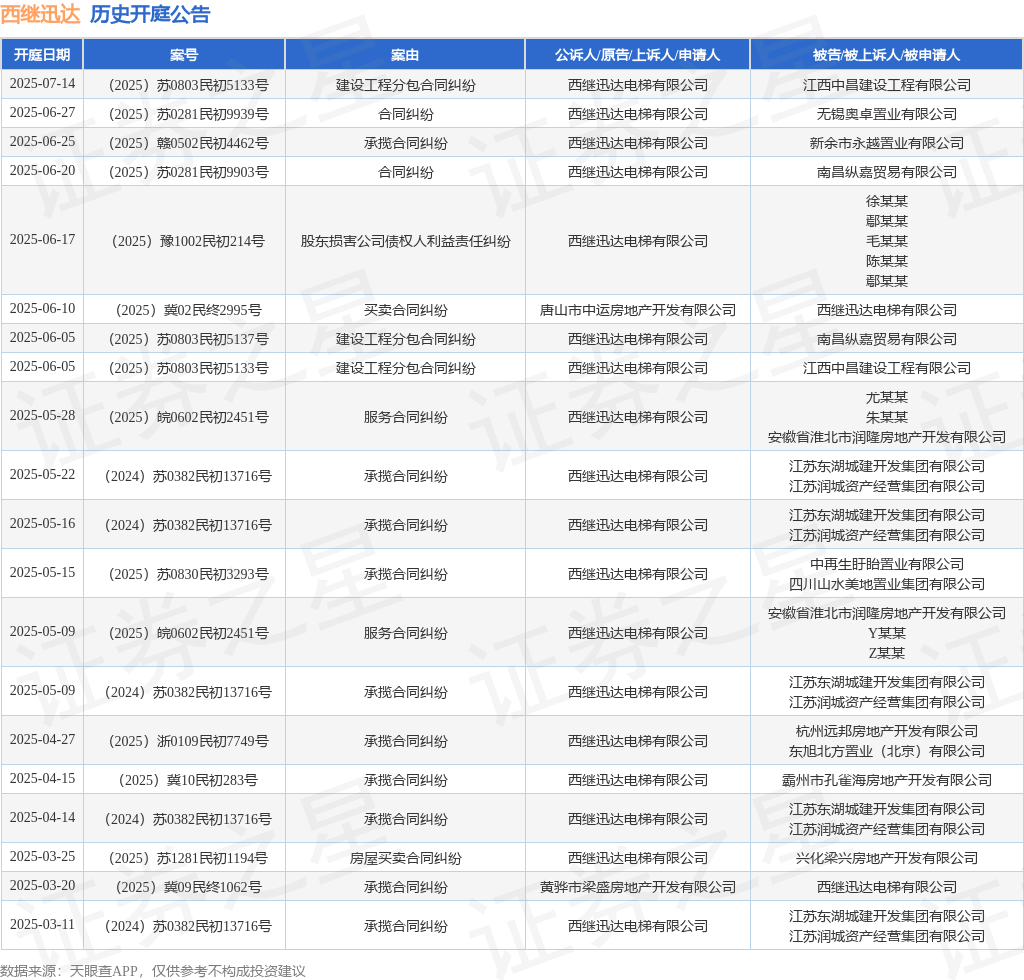Click defendant Y某某
Viewport: 1024px width, 980px height.
[887, 633]
